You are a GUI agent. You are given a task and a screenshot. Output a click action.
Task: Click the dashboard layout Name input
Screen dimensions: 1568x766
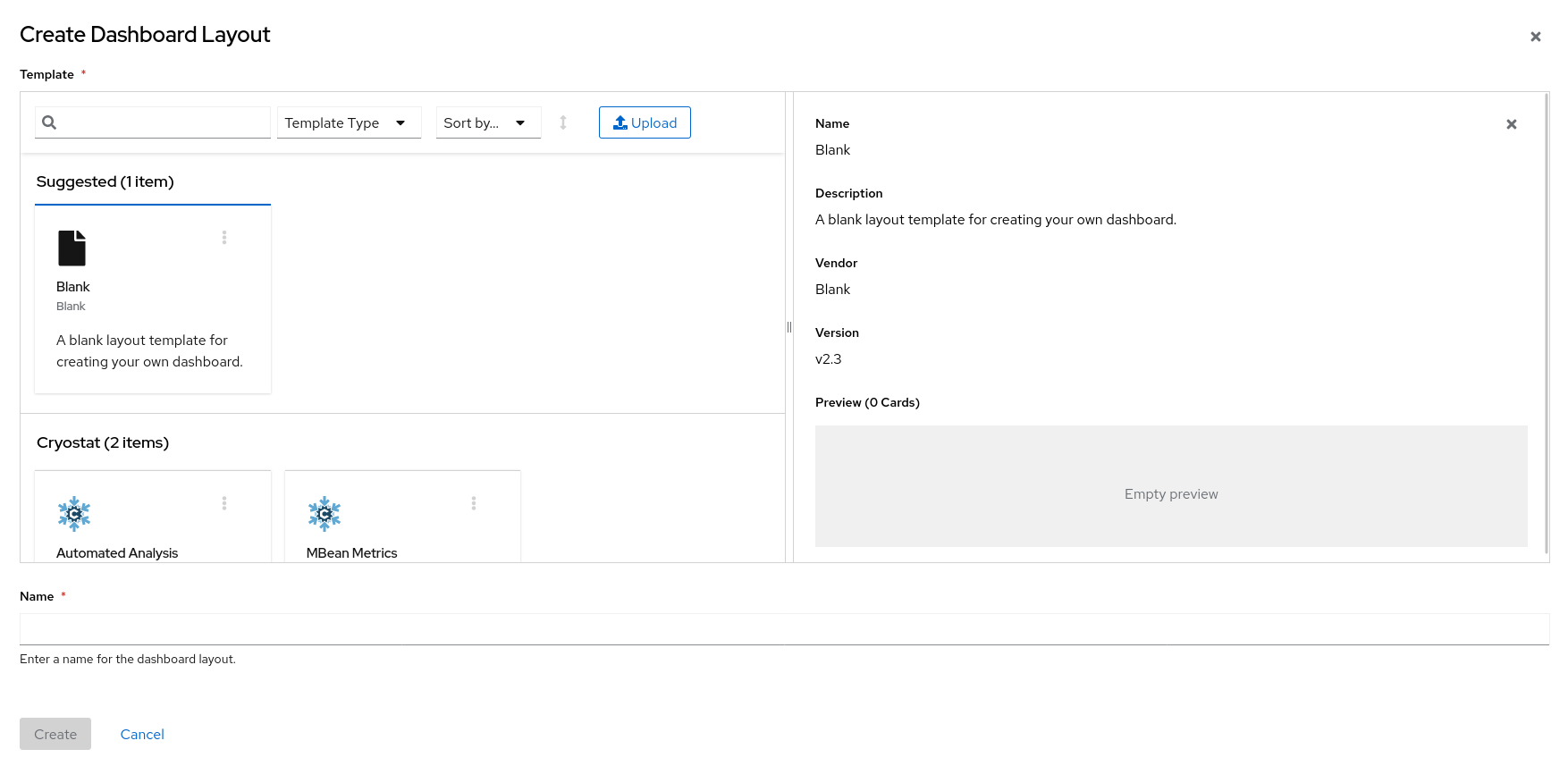click(784, 629)
